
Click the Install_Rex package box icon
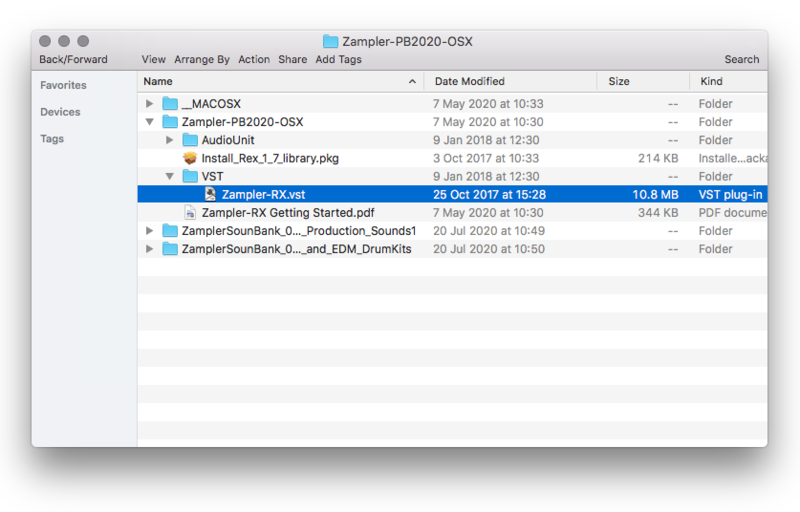[190, 158]
